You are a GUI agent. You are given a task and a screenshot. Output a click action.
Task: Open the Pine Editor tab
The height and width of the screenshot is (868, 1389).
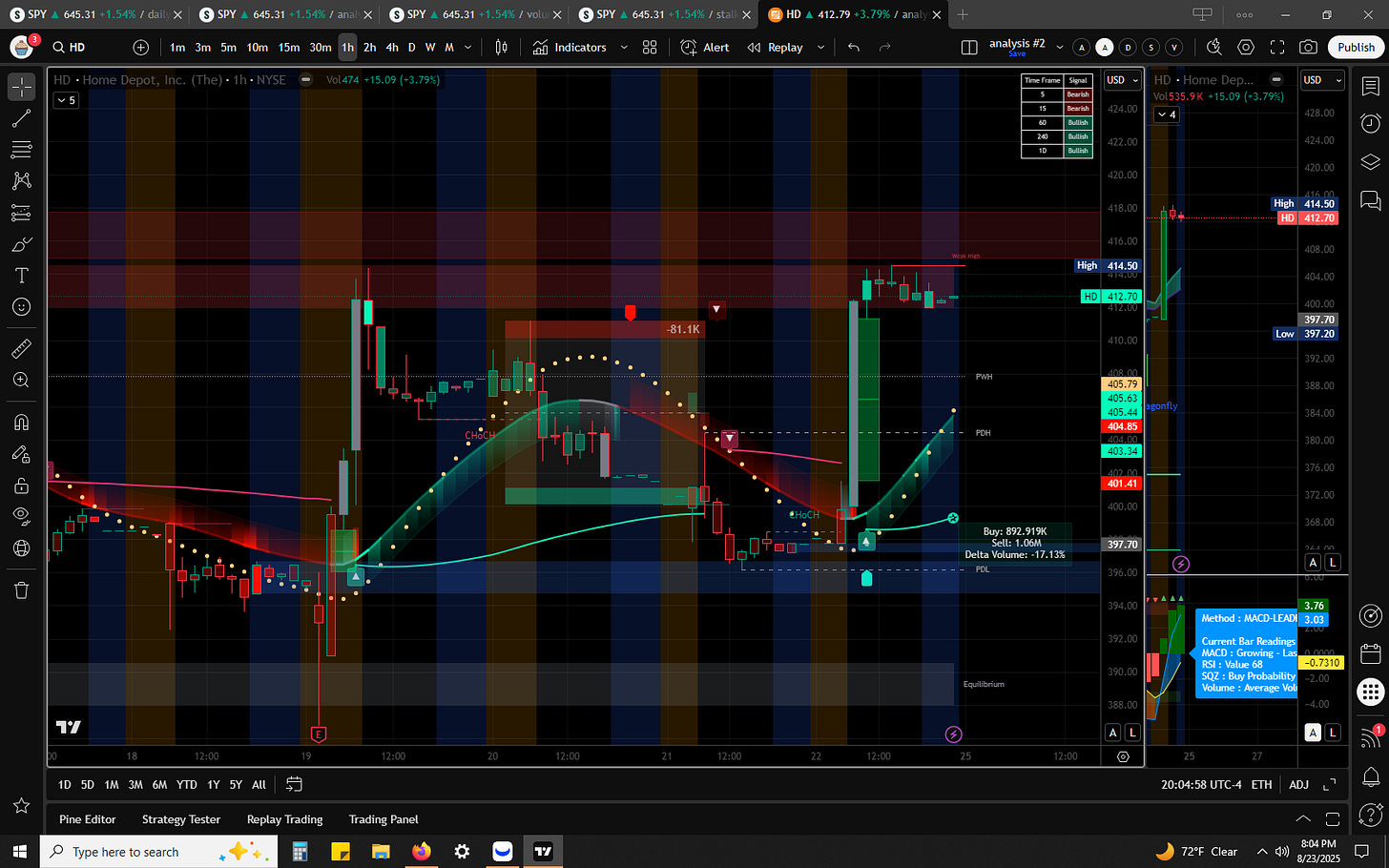pos(88,819)
